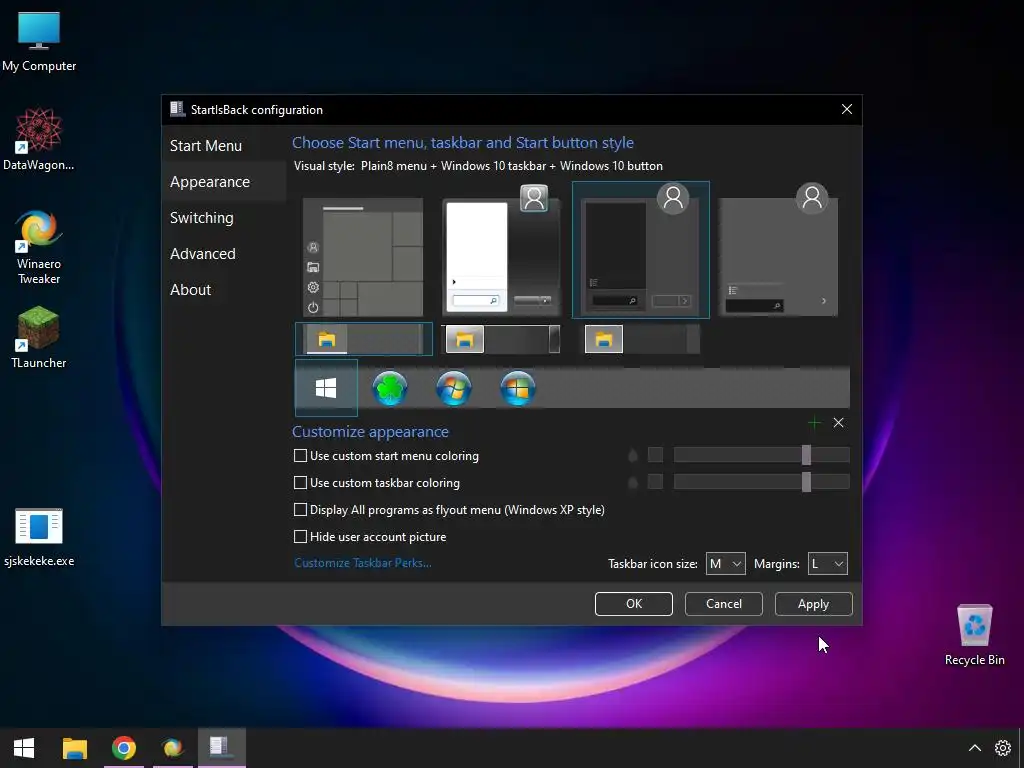Open My Computer desktop icon
This screenshot has height=768, width=1024.
39,42
